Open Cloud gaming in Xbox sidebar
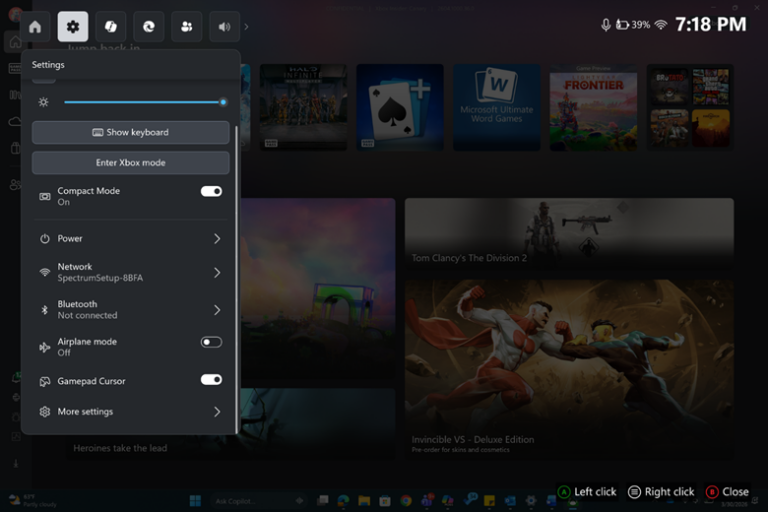The image size is (768, 512). pyautogui.click(x=15, y=121)
